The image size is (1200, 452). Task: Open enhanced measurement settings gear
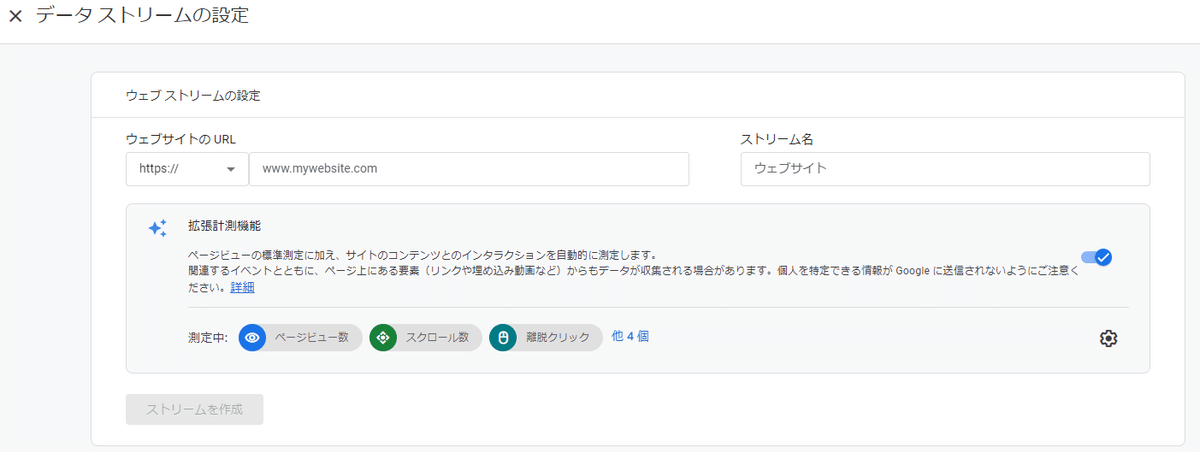(x=1108, y=338)
